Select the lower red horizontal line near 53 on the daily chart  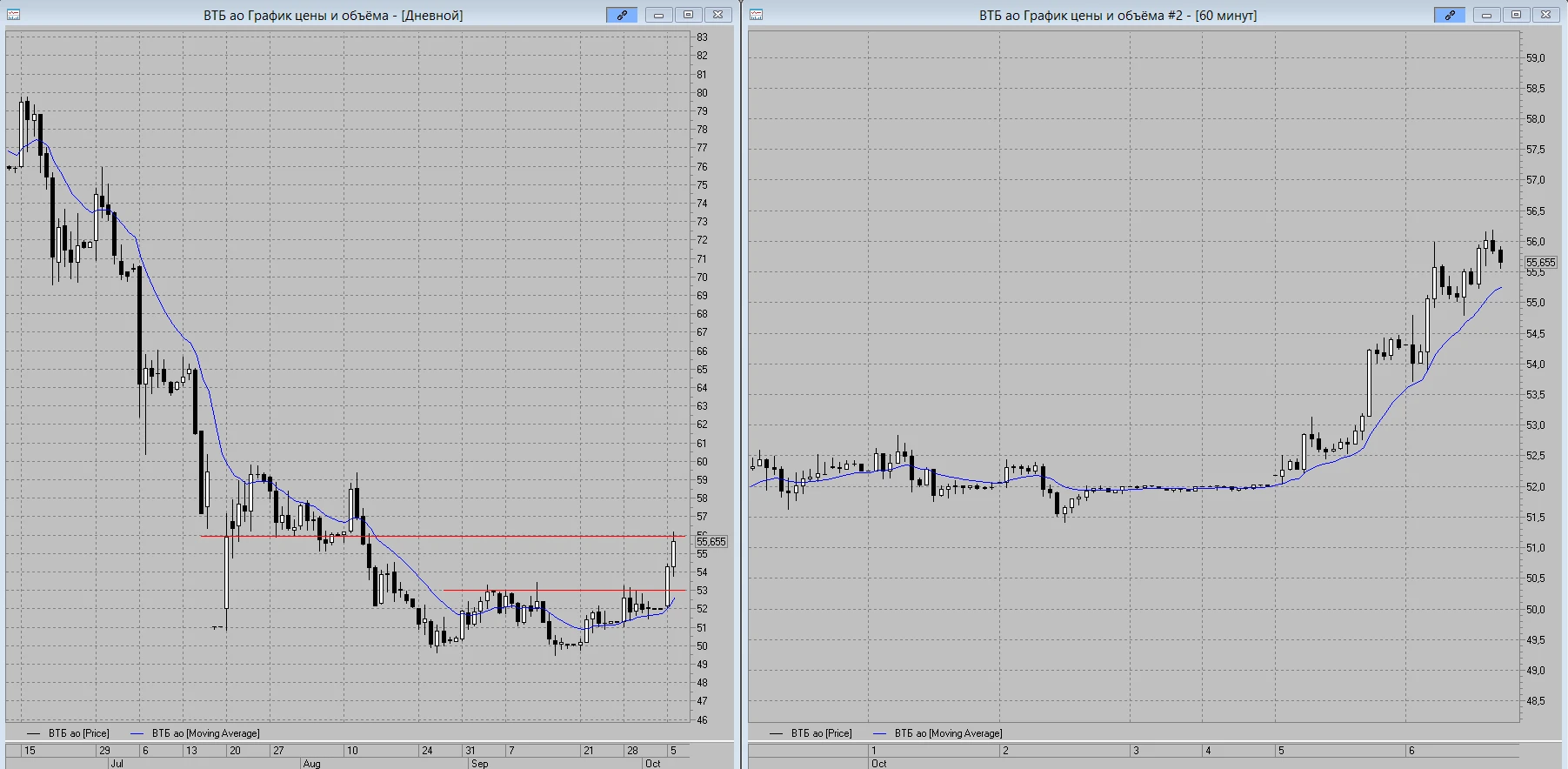pos(564,591)
